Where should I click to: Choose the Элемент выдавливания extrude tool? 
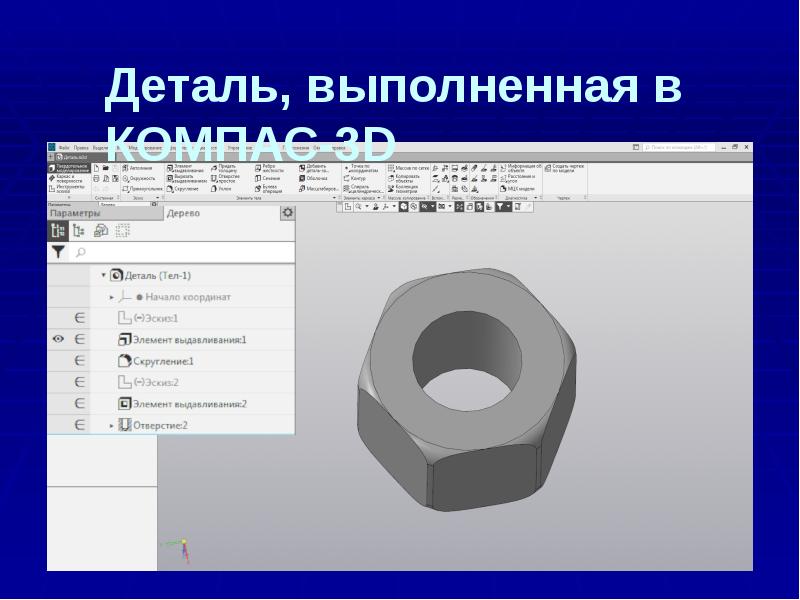tap(185, 167)
